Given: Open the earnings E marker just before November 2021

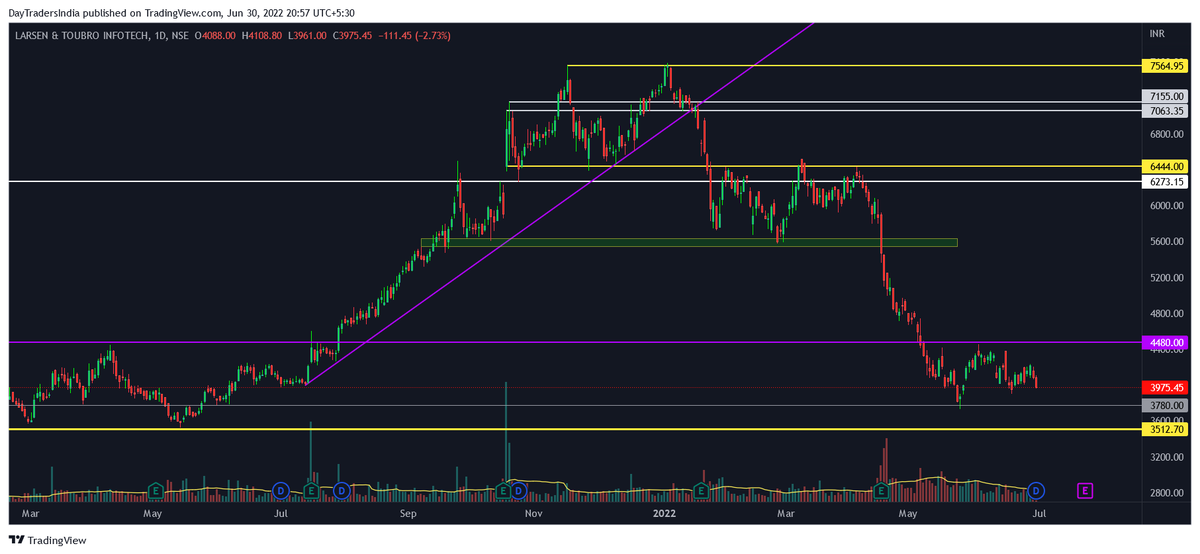Looking at the screenshot, I should pyautogui.click(x=504, y=490).
